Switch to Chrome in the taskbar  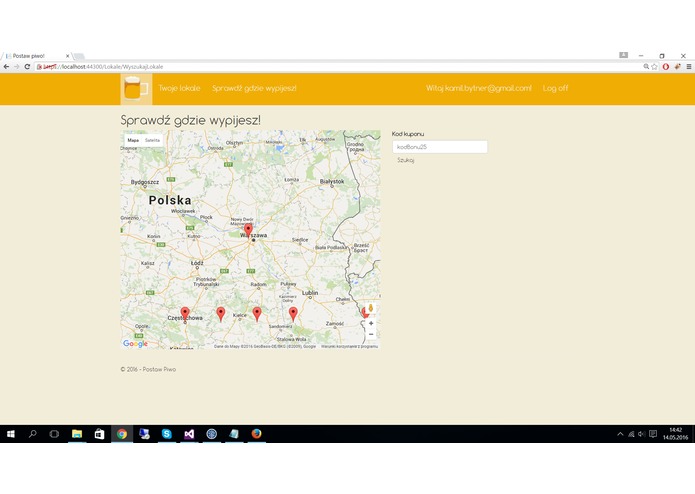tap(122, 434)
